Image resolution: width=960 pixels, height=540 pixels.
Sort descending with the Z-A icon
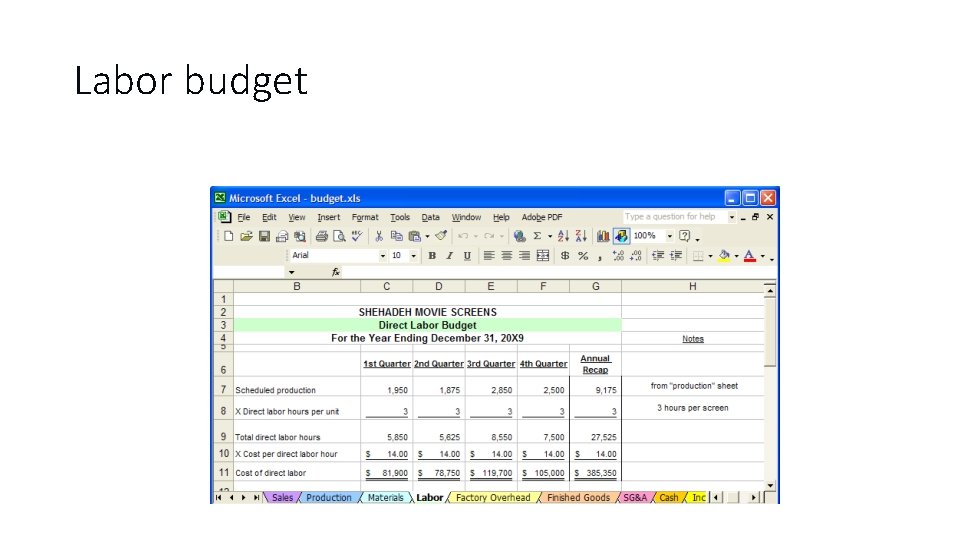tap(581, 236)
